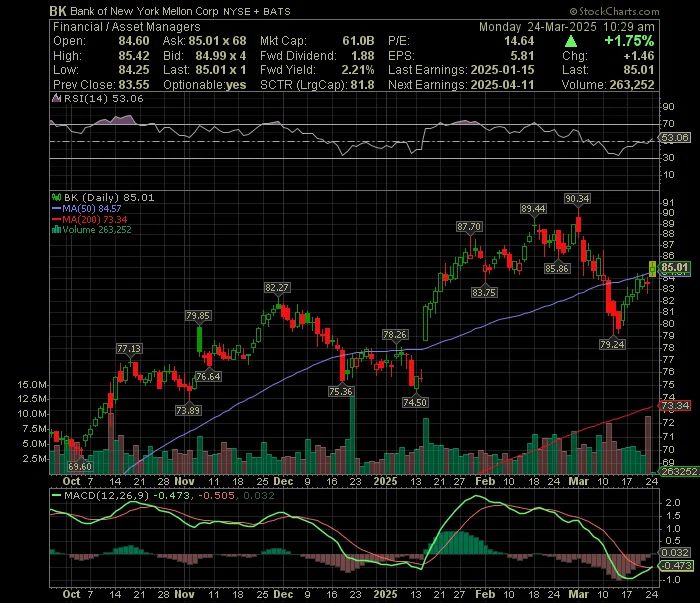This screenshot has height=603, width=700.
Task: Click the 74.50 low price label
Action: pos(415,403)
